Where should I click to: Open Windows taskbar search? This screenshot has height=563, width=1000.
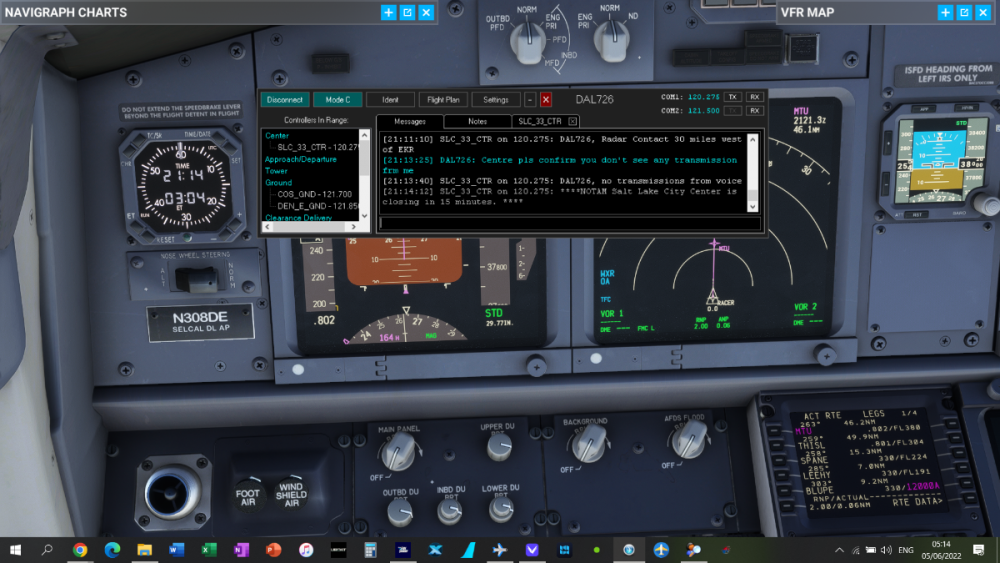click(x=47, y=550)
